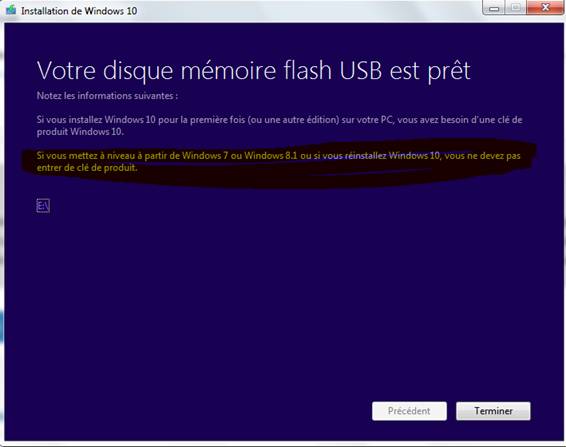Click the paragraph starting "Si vous installez Windows 10"
The height and width of the screenshot is (447, 566).
[x=279, y=125]
